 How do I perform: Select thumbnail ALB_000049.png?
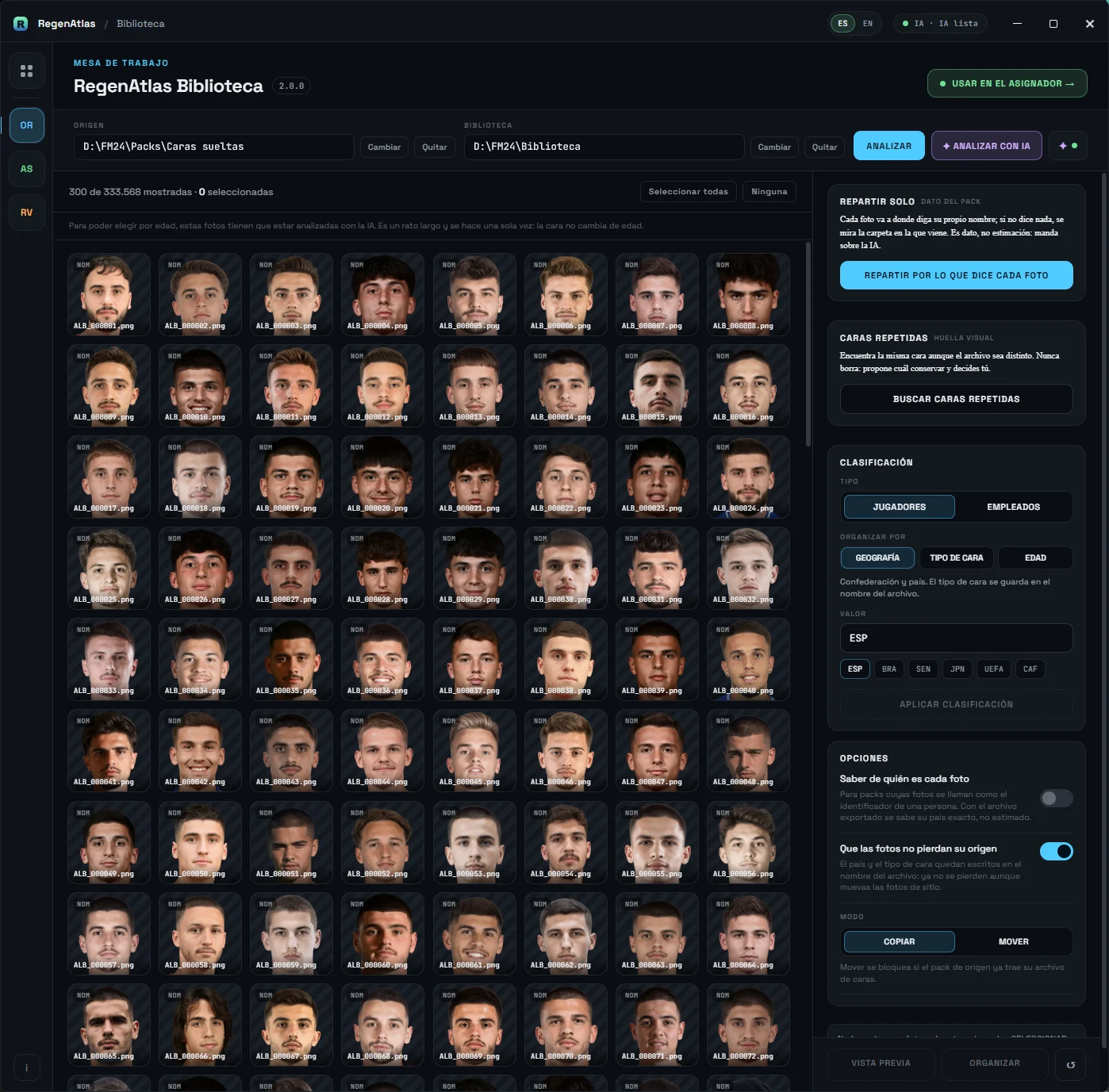tap(109, 842)
